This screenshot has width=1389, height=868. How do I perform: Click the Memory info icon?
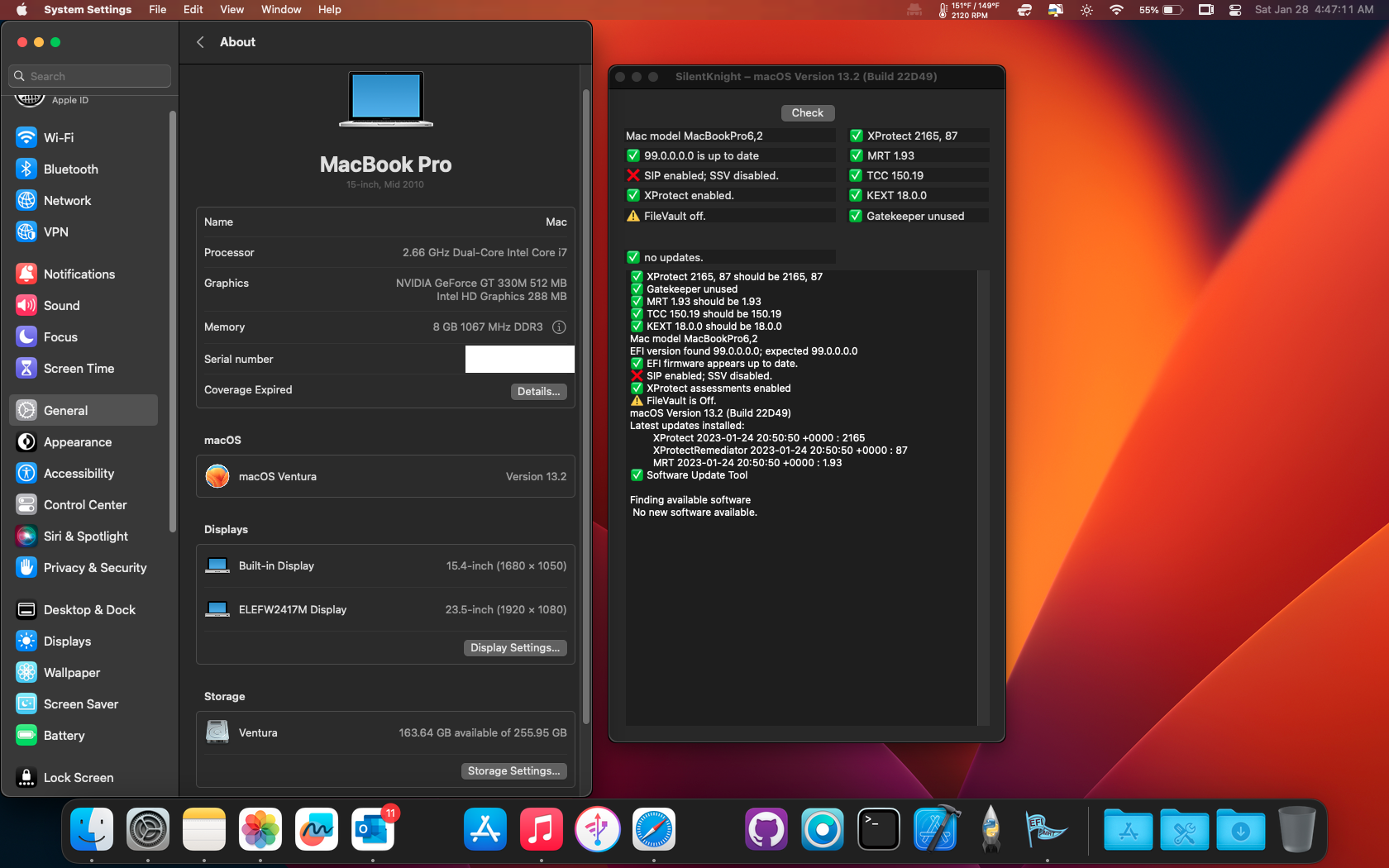pos(559,327)
